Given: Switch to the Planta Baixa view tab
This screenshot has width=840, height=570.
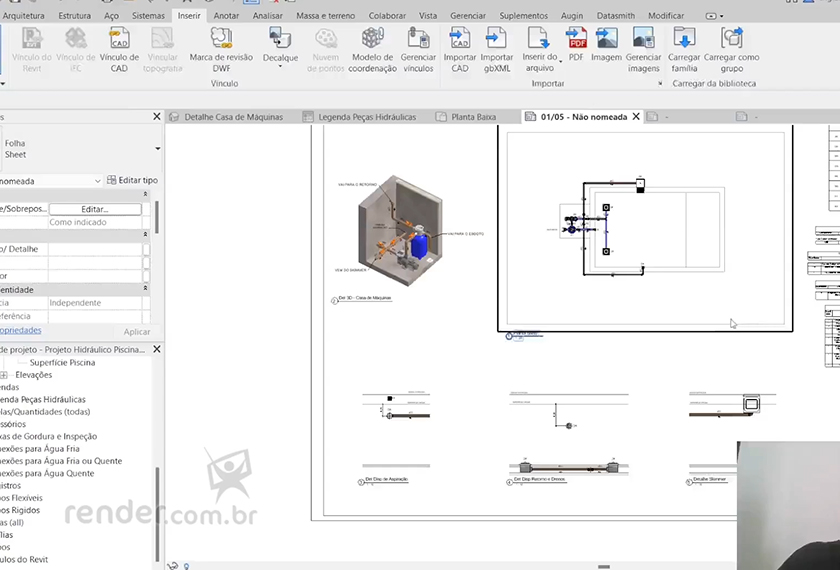Looking at the screenshot, I should [x=473, y=117].
